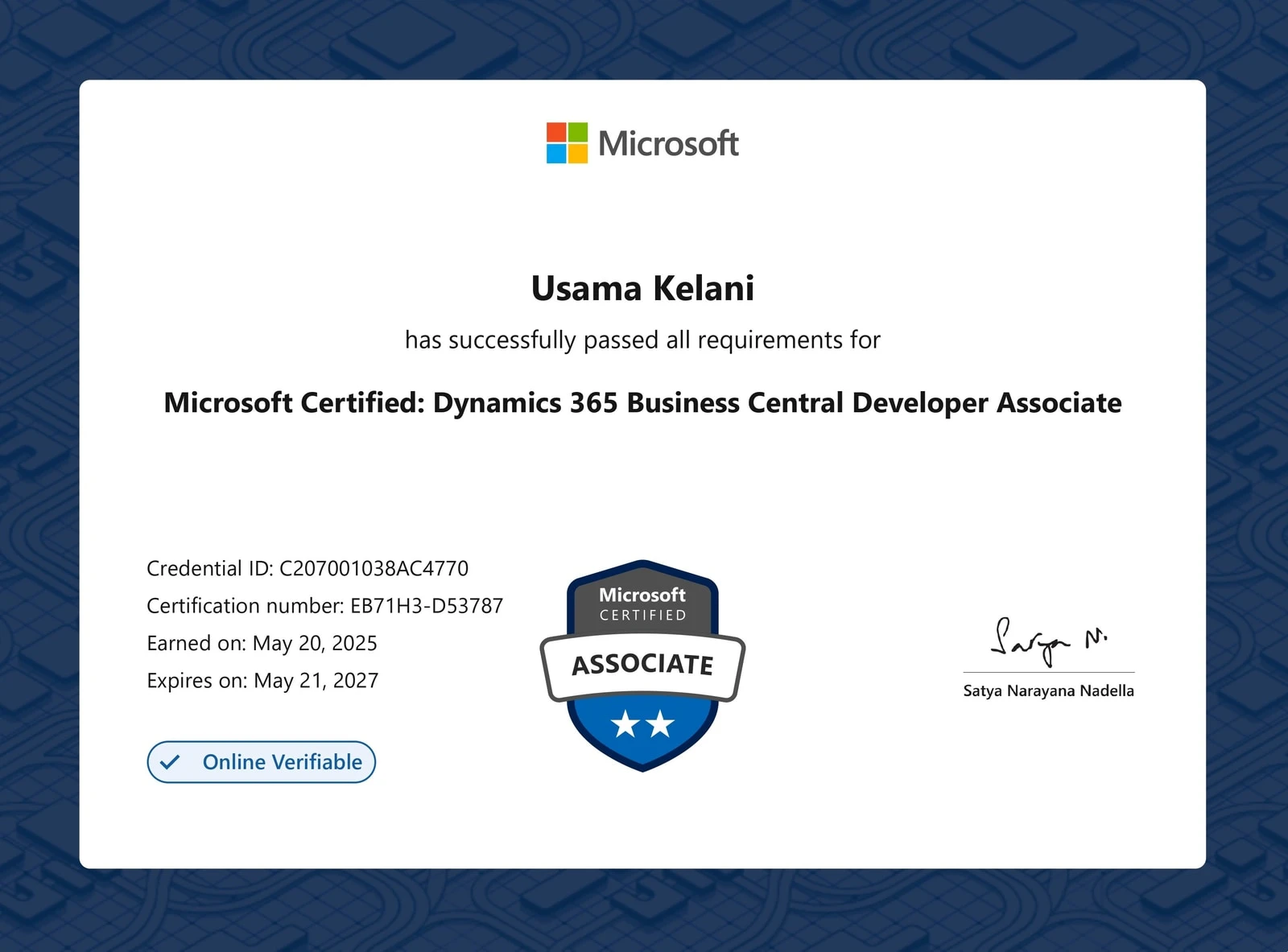
Task: Click the Satya Nadella signature
Action: click(x=1049, y=641)
